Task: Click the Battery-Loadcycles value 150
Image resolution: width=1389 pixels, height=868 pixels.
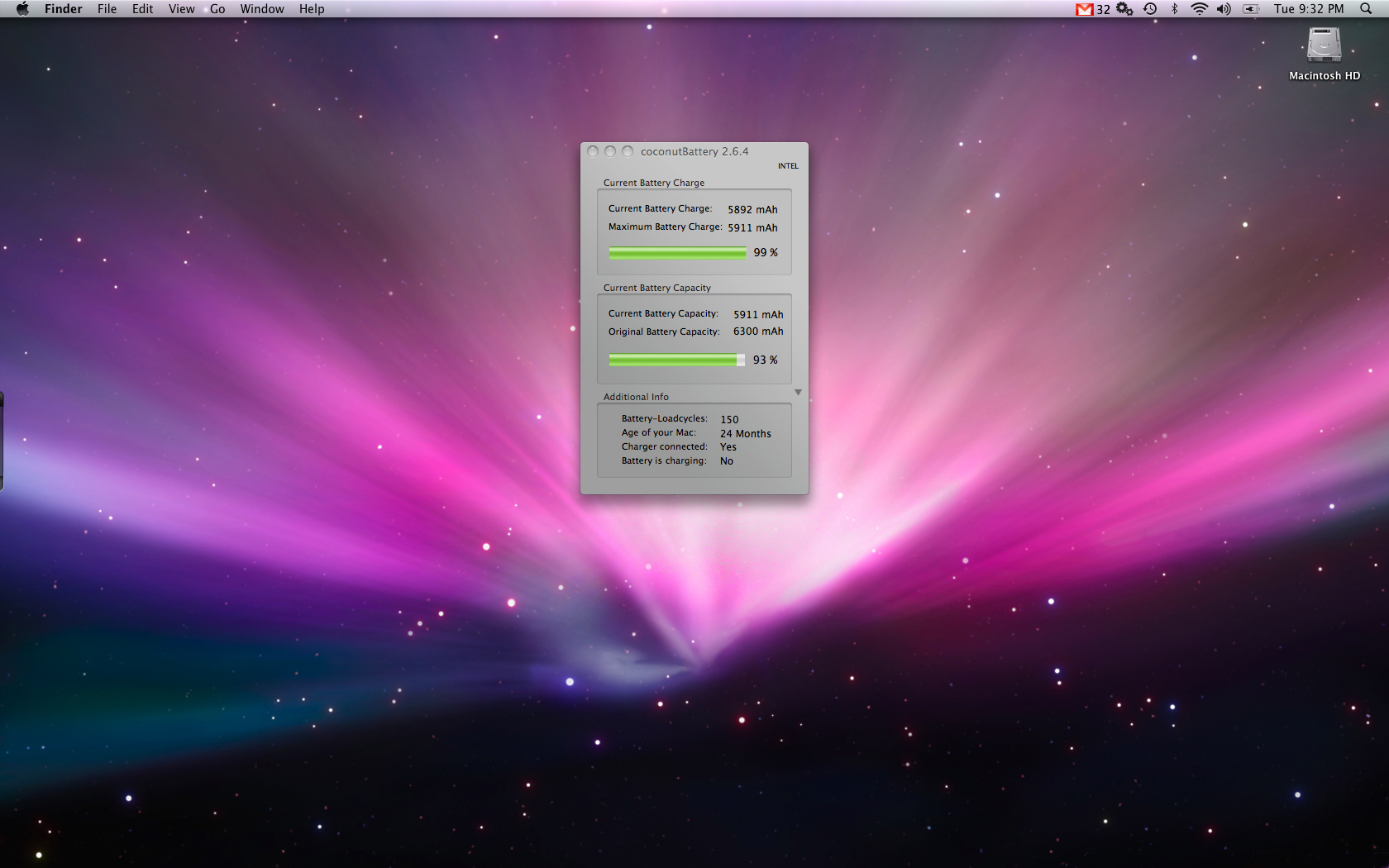Action: pyautogui.click(x=729, y=420)
